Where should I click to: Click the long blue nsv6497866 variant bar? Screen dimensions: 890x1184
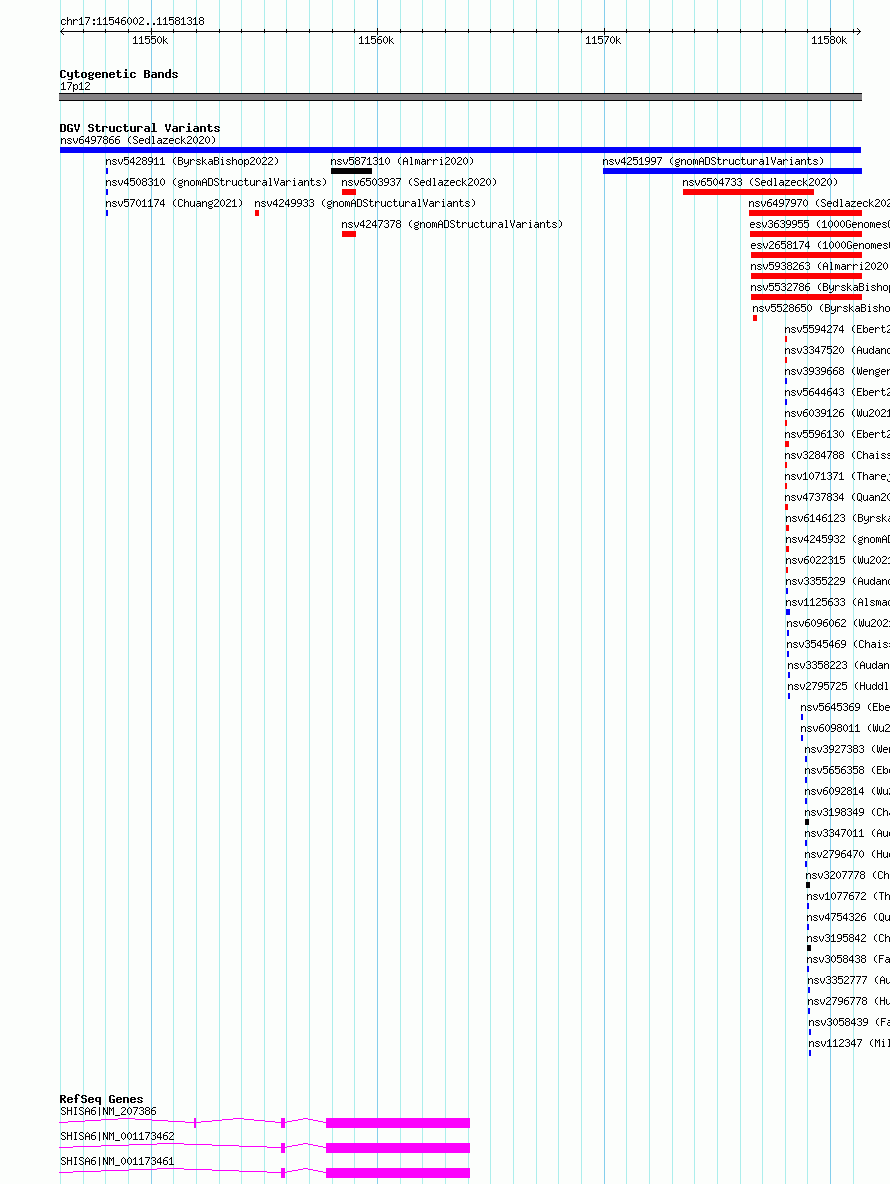pos(460,150)
